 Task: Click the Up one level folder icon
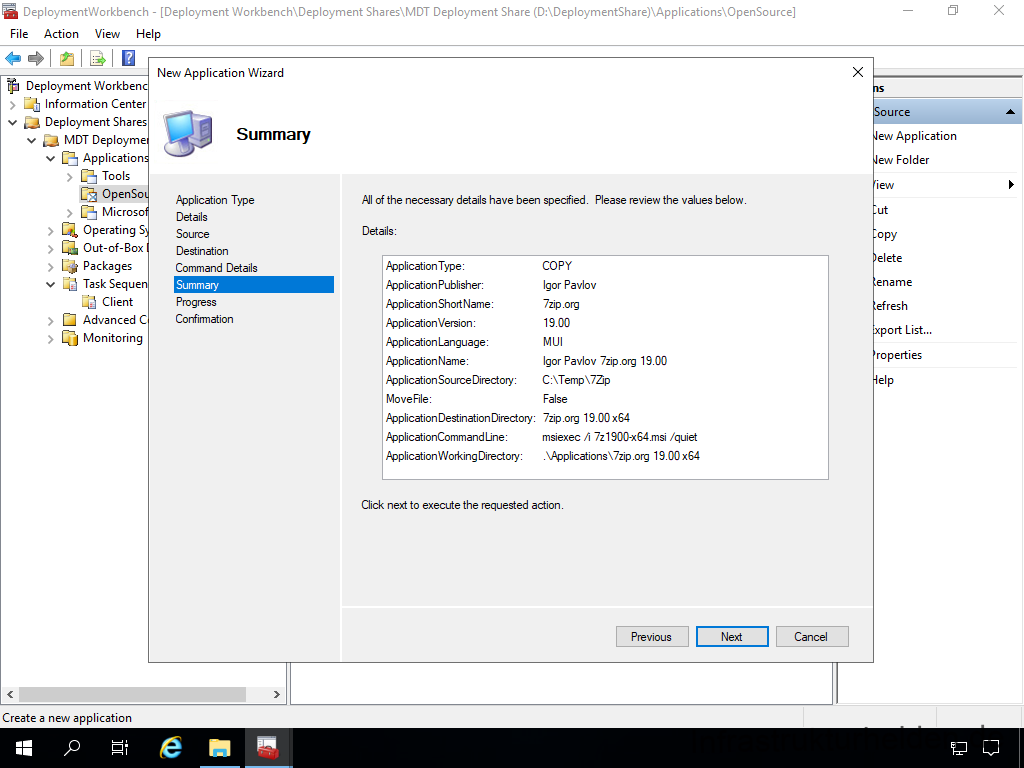pos(67,59)
